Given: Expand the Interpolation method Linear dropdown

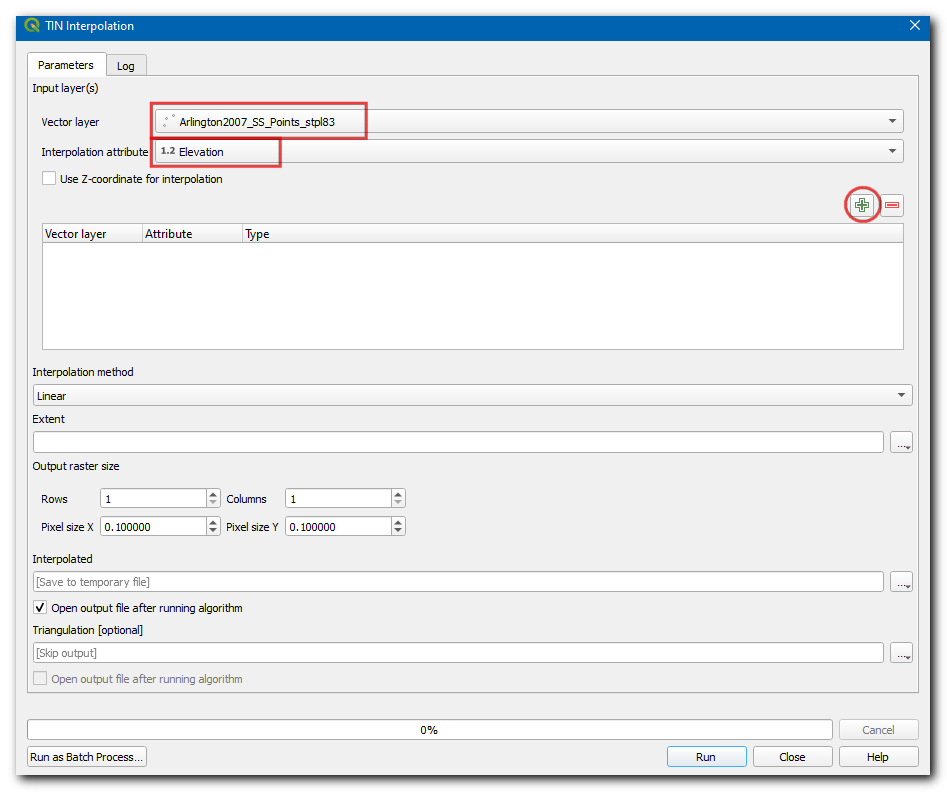Looking at the screenshot, I should tap(902, 396).
